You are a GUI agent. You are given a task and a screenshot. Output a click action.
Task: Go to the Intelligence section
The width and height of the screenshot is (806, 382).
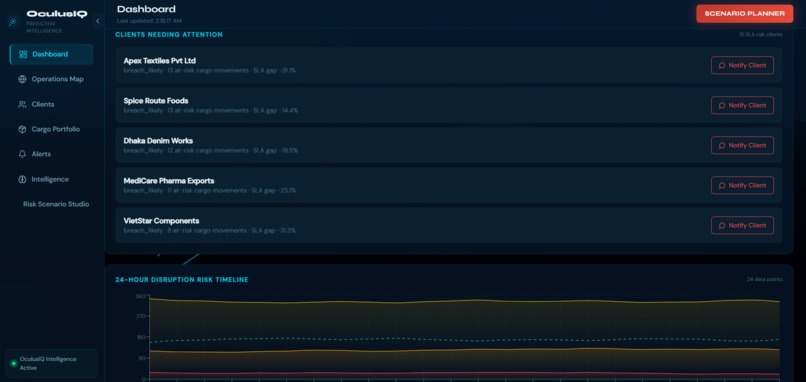pos(50,179)
